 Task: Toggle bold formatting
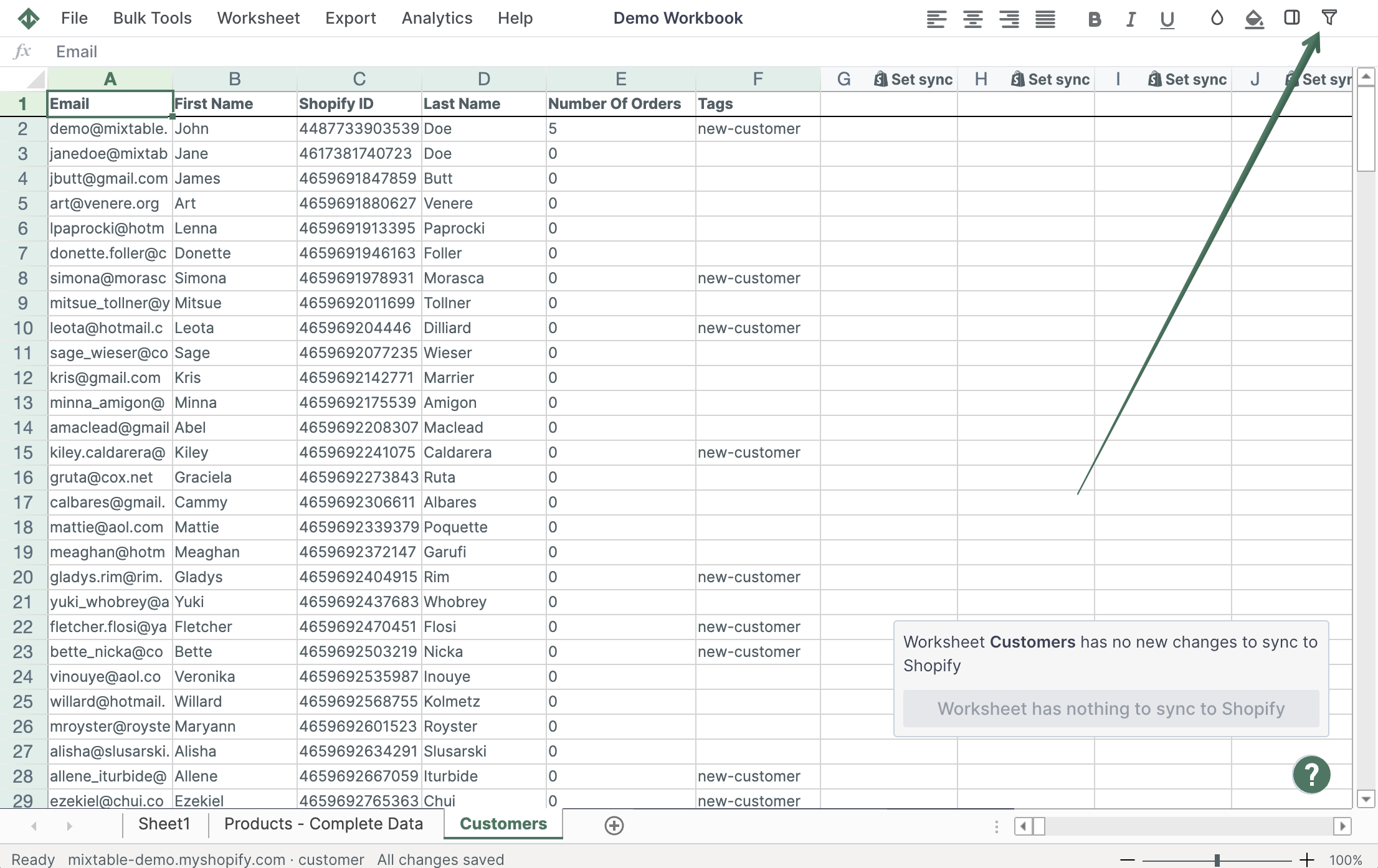click(x=1093, y=19)
